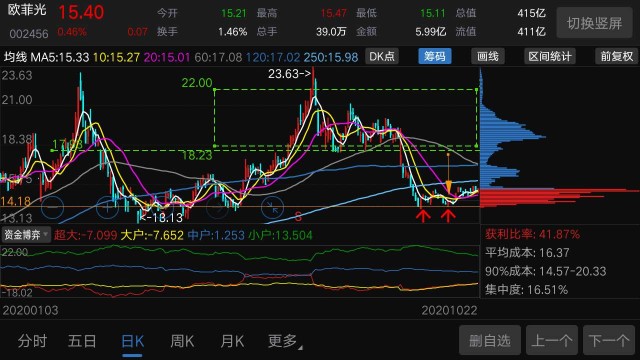Go to next stock with 下一个
The width and height of the screenshot is (640, 360).
[609, 340]
